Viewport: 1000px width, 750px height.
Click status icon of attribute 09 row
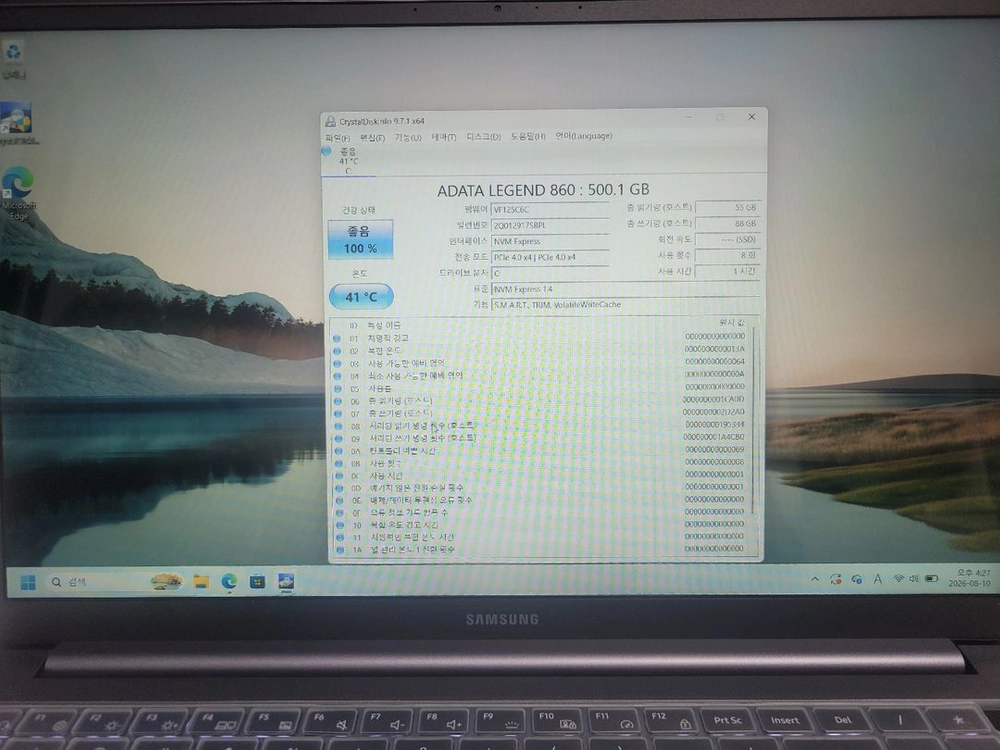point(338,438)
